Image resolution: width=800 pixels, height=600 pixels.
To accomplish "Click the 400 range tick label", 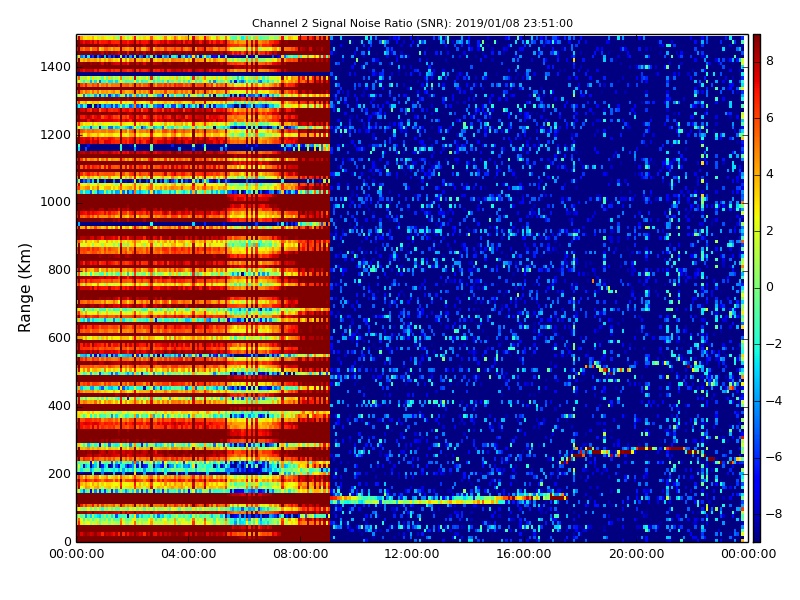I will pos(59,406).
